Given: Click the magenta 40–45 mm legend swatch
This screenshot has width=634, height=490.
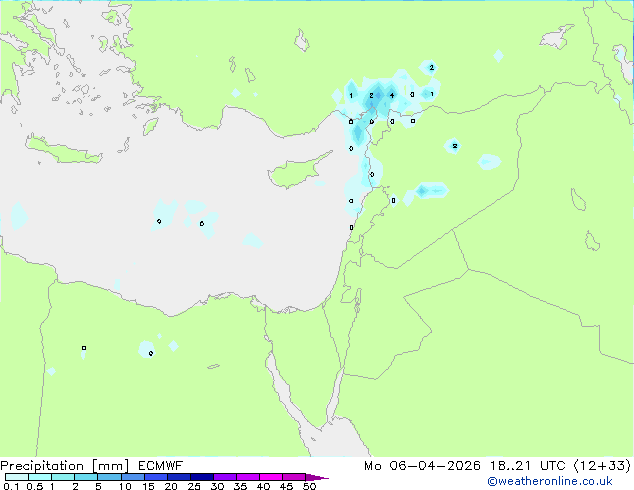Looking at the screenshot, I should pos(271,477).
